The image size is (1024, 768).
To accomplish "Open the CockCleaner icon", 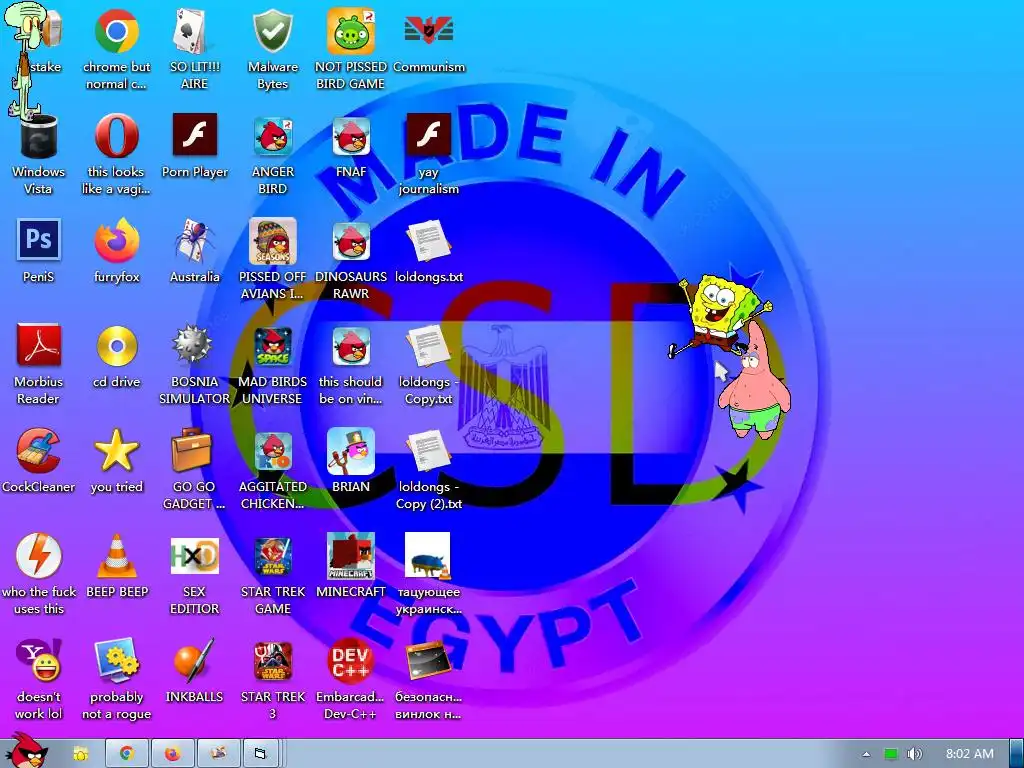I will click(x=39, y=451).
